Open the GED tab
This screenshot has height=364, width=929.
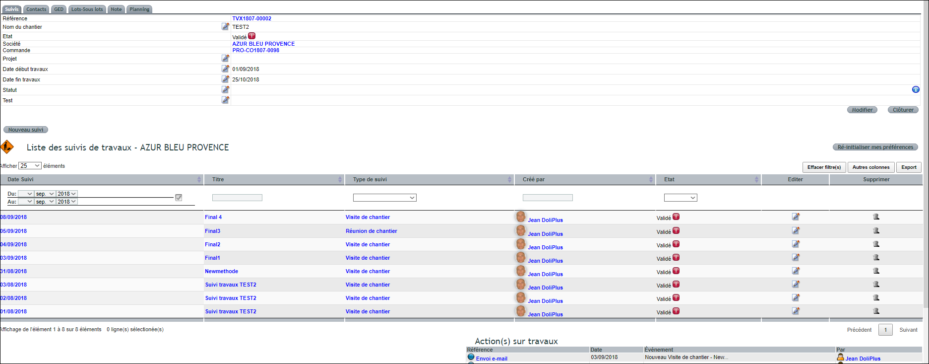(x=58, y=9)
